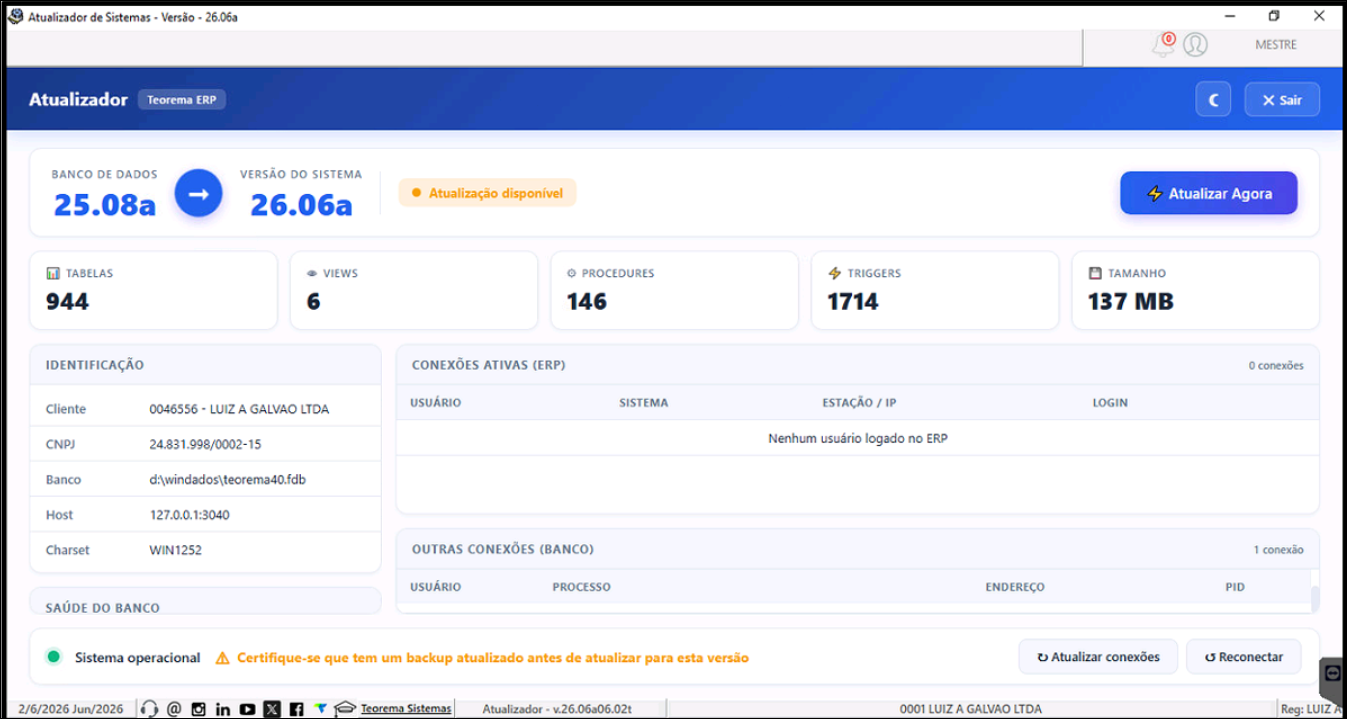
Task: Click the PROCESSO column header in Outras Conexões
Action: [581, 587]
